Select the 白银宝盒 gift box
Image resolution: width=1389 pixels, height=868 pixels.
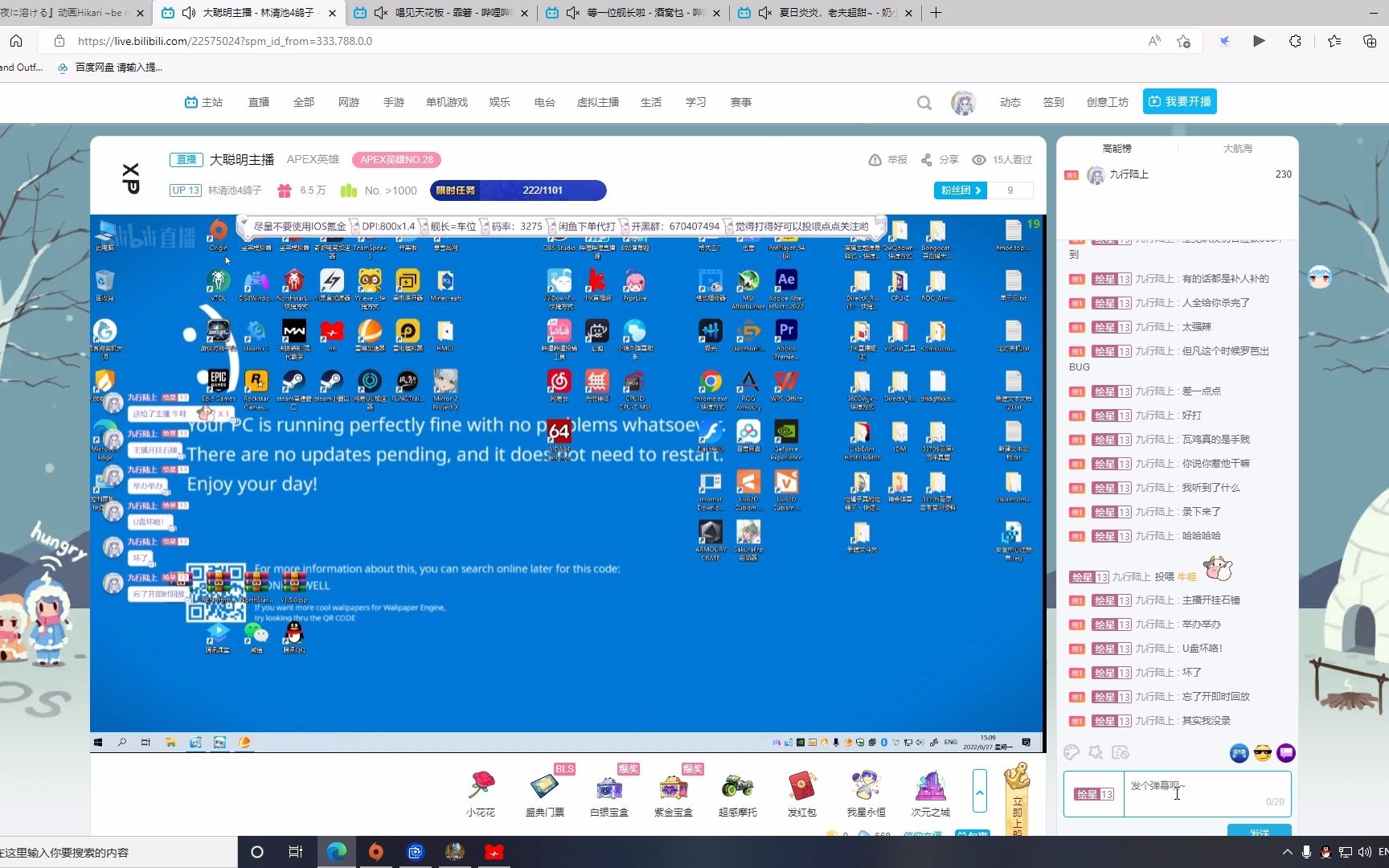[x=609, y=786]
